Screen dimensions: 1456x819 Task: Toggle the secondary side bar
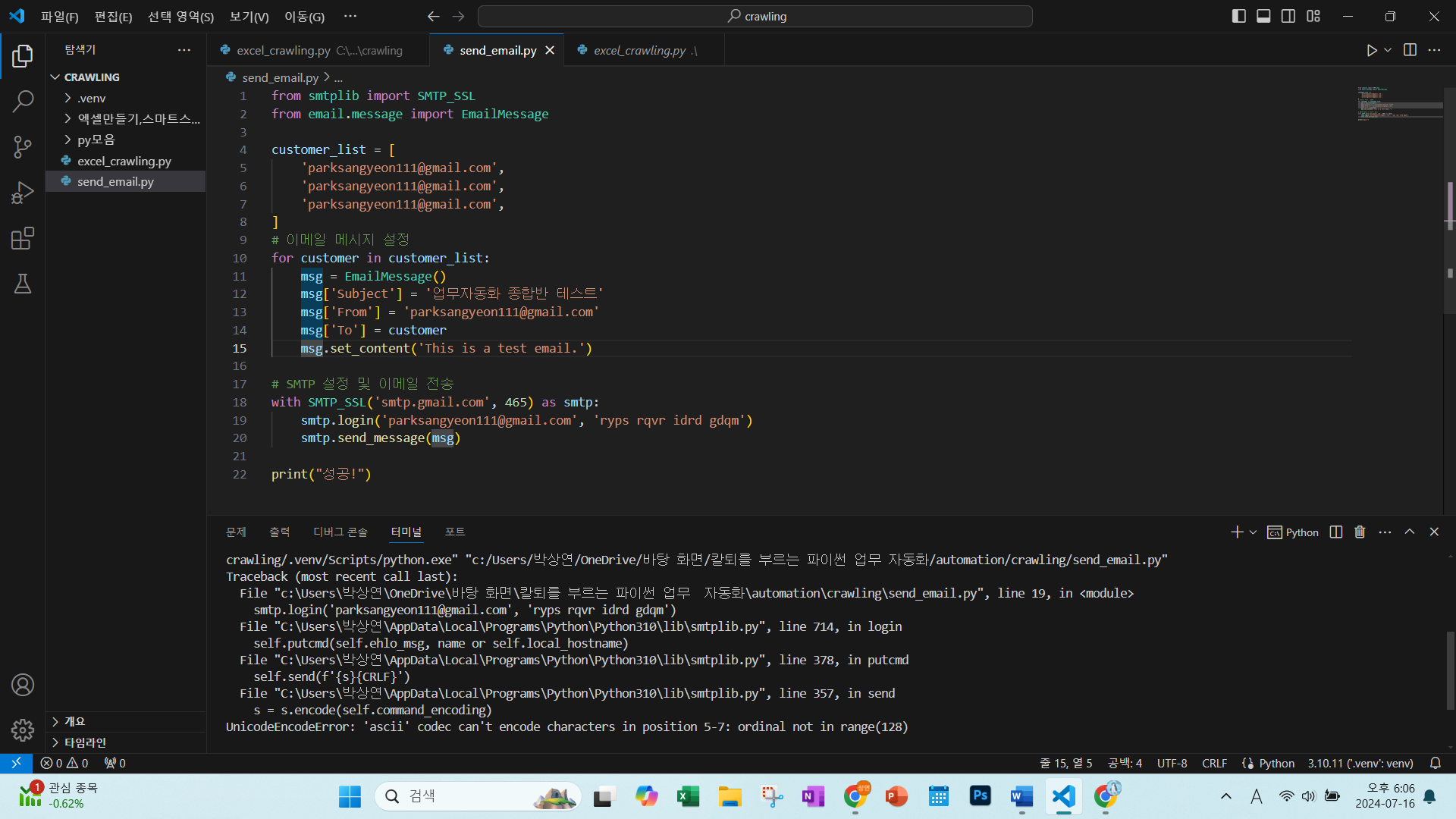(x=1288, y=16)
